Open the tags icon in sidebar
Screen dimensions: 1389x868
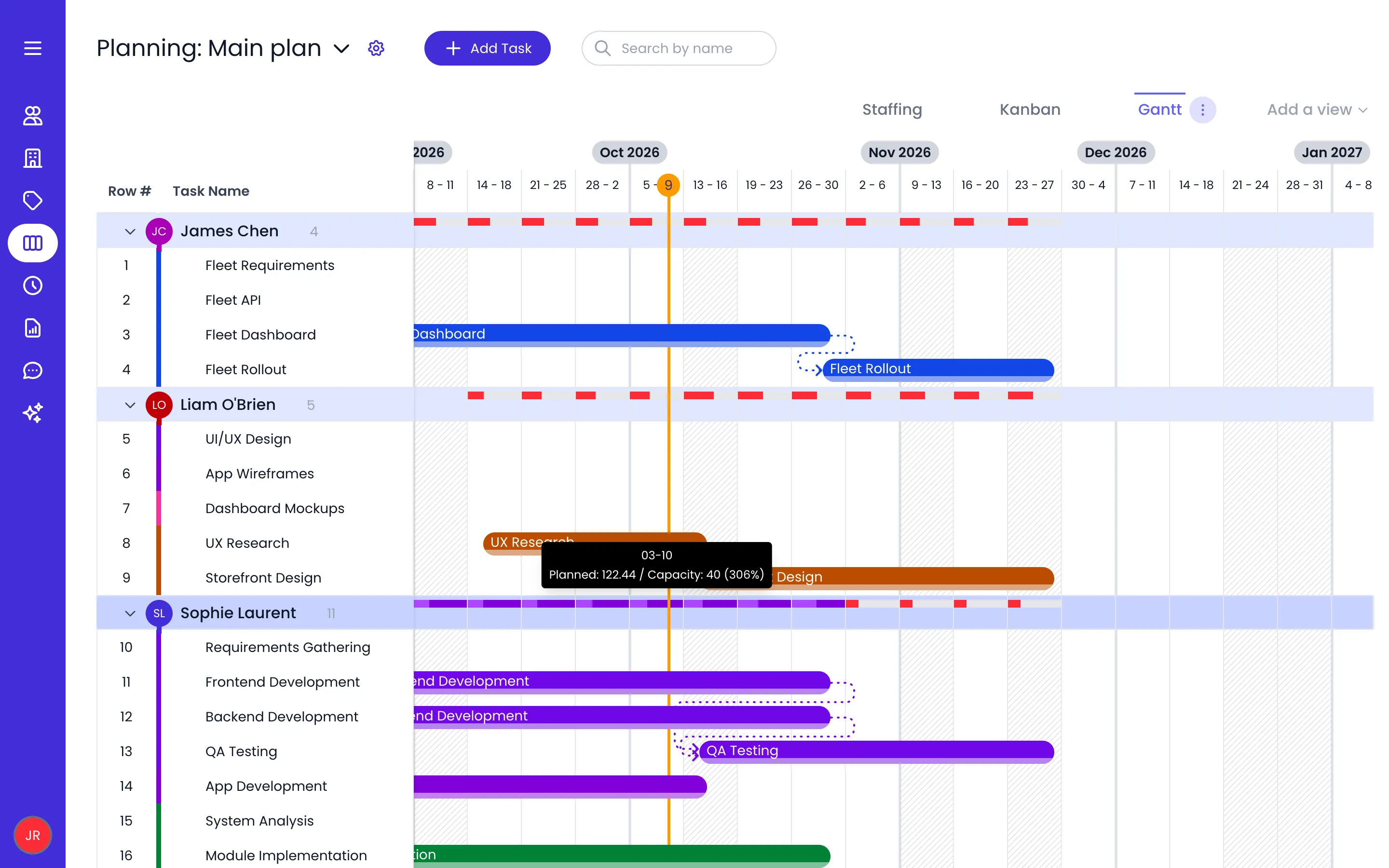[33, 201]
